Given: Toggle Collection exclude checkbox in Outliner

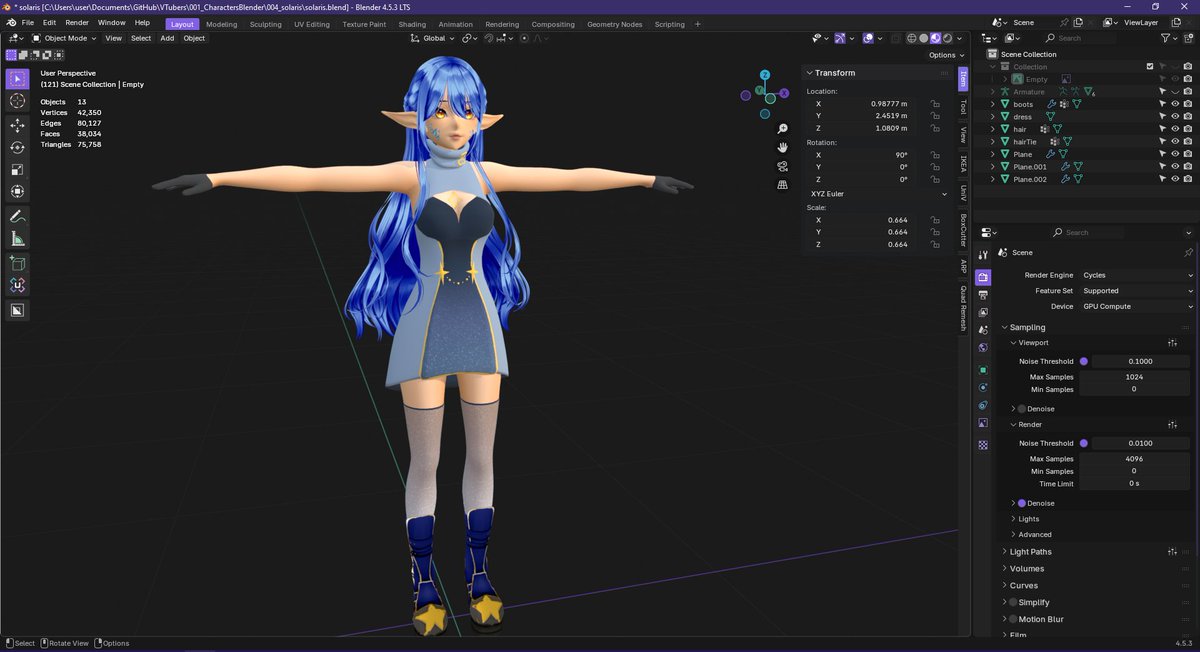Looking at the screenshot, I should pos(1150,67).
